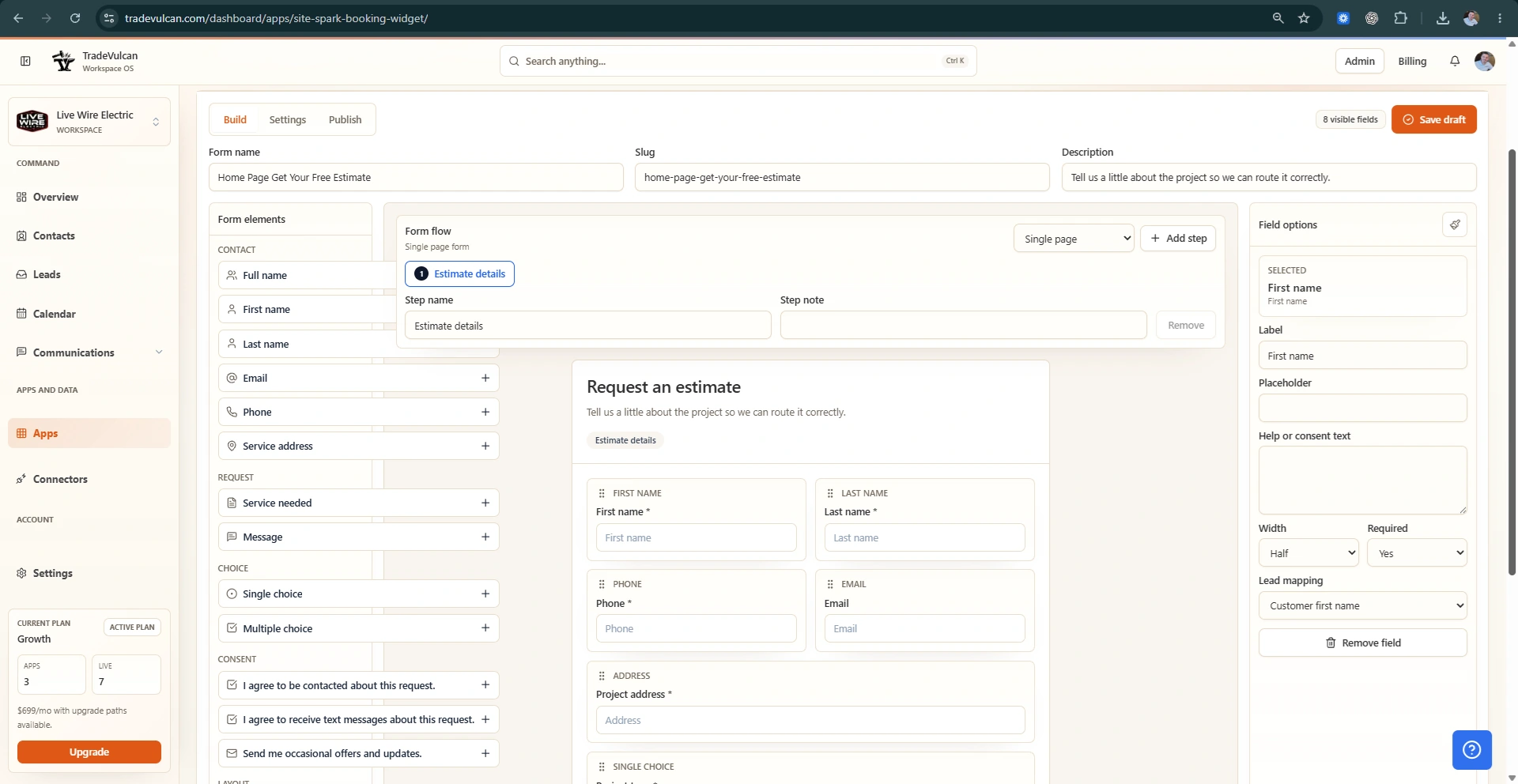Select the Estimate details step chip

tap(459, 274)
